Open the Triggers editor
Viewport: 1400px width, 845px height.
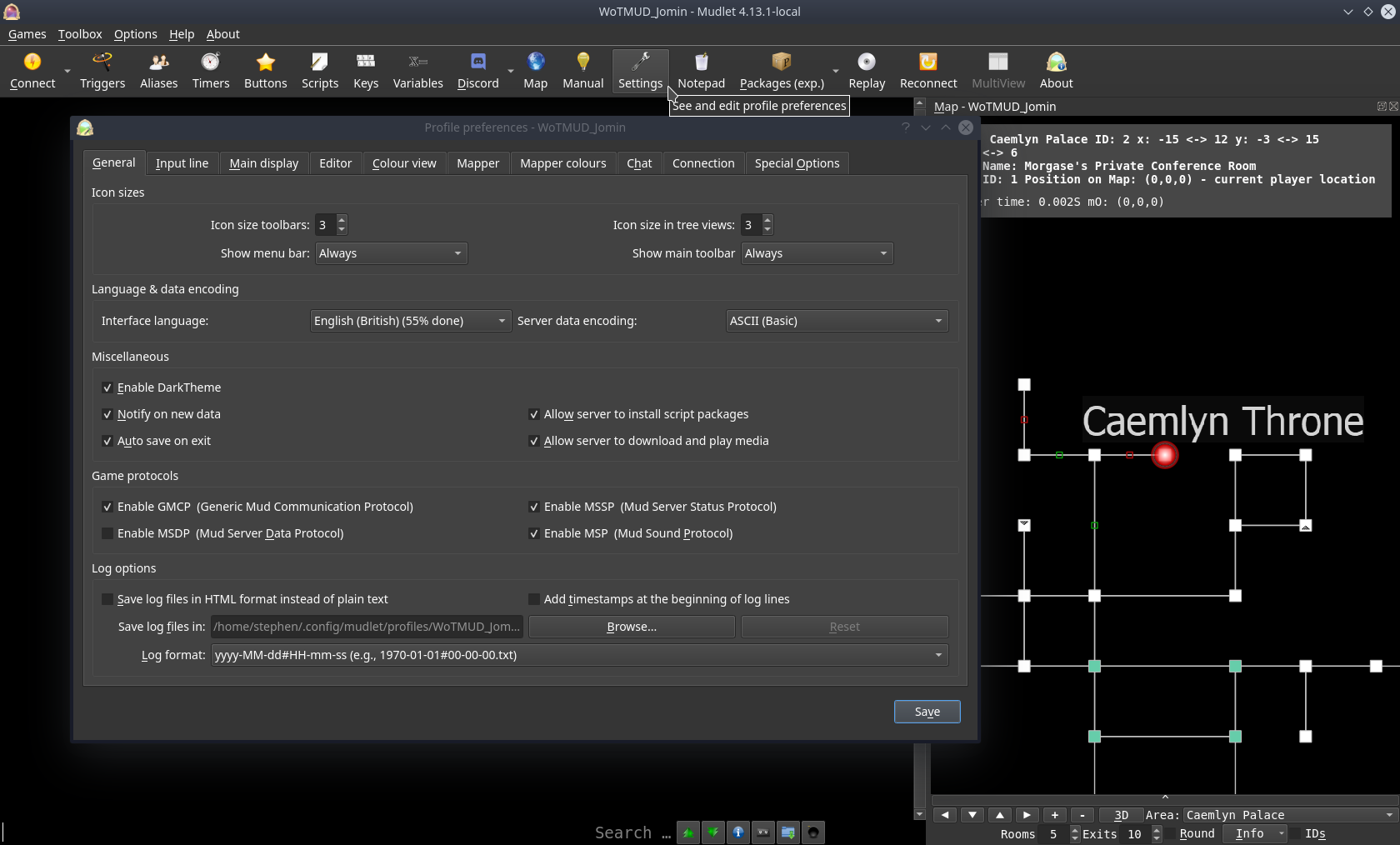102,71
